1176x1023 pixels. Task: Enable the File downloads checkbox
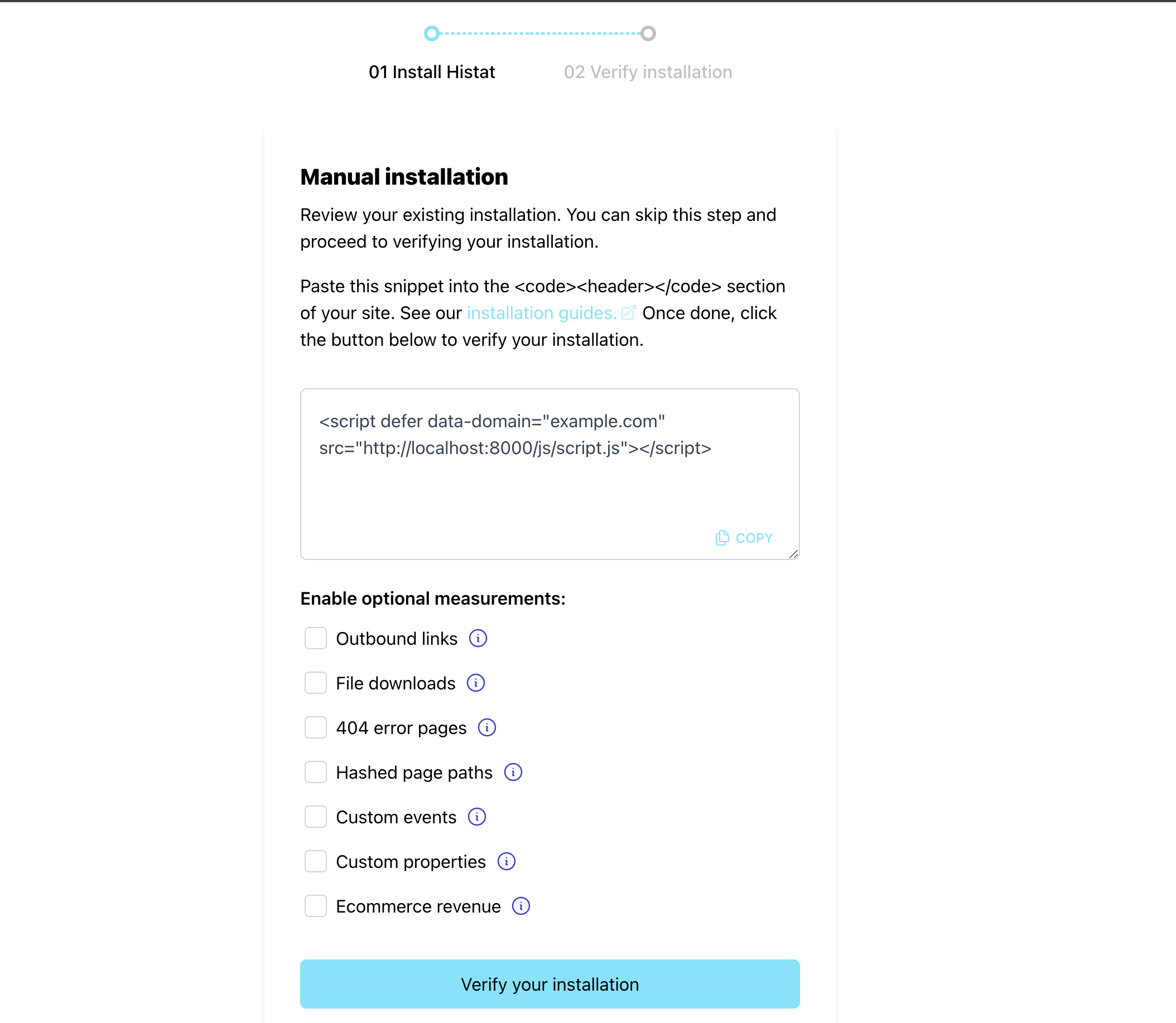[315, 683]
